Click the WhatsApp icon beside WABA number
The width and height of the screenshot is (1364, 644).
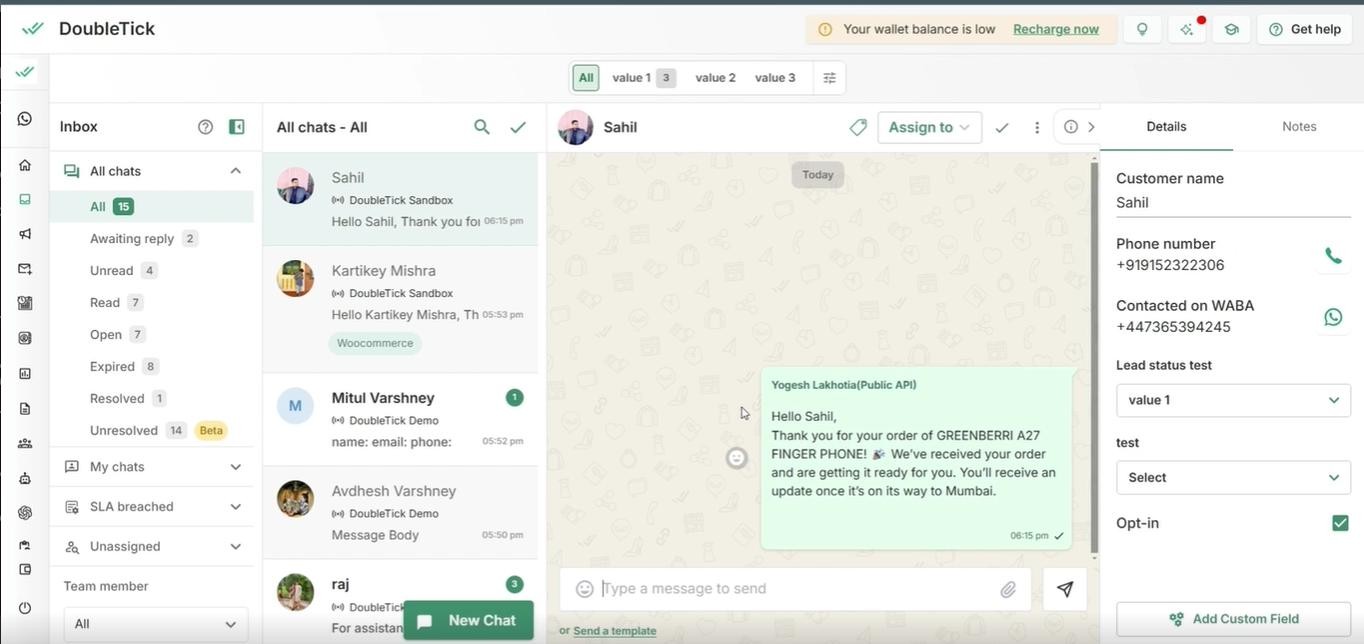(1332, 317)
